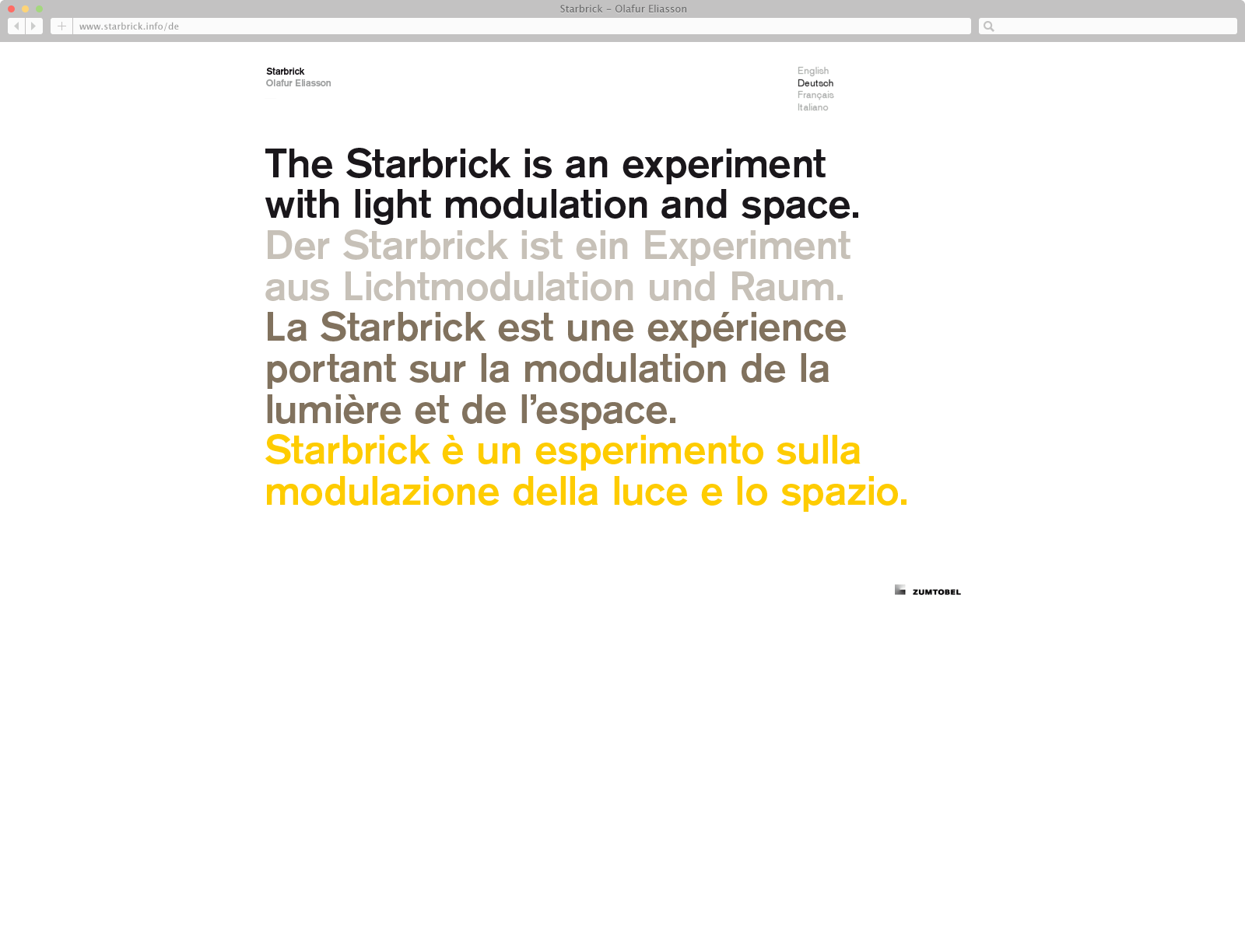Maximize the window with the green button
This screenshot has height=952, width=1245.
point(39,9)
